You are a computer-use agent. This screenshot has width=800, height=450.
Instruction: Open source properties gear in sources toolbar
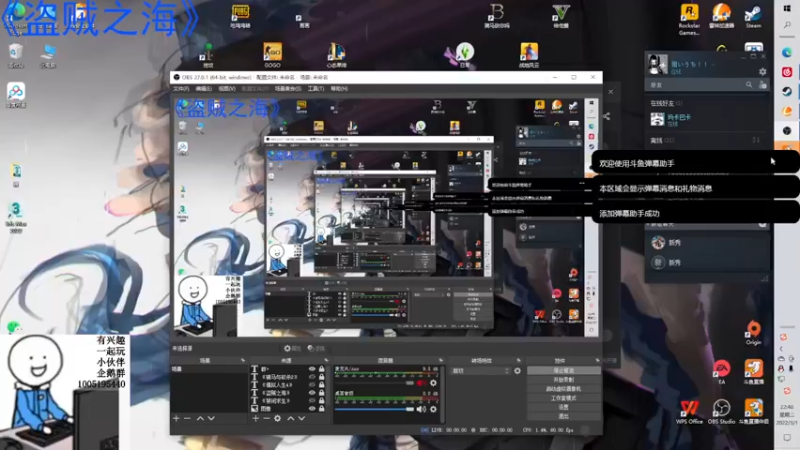coord(278,418)
